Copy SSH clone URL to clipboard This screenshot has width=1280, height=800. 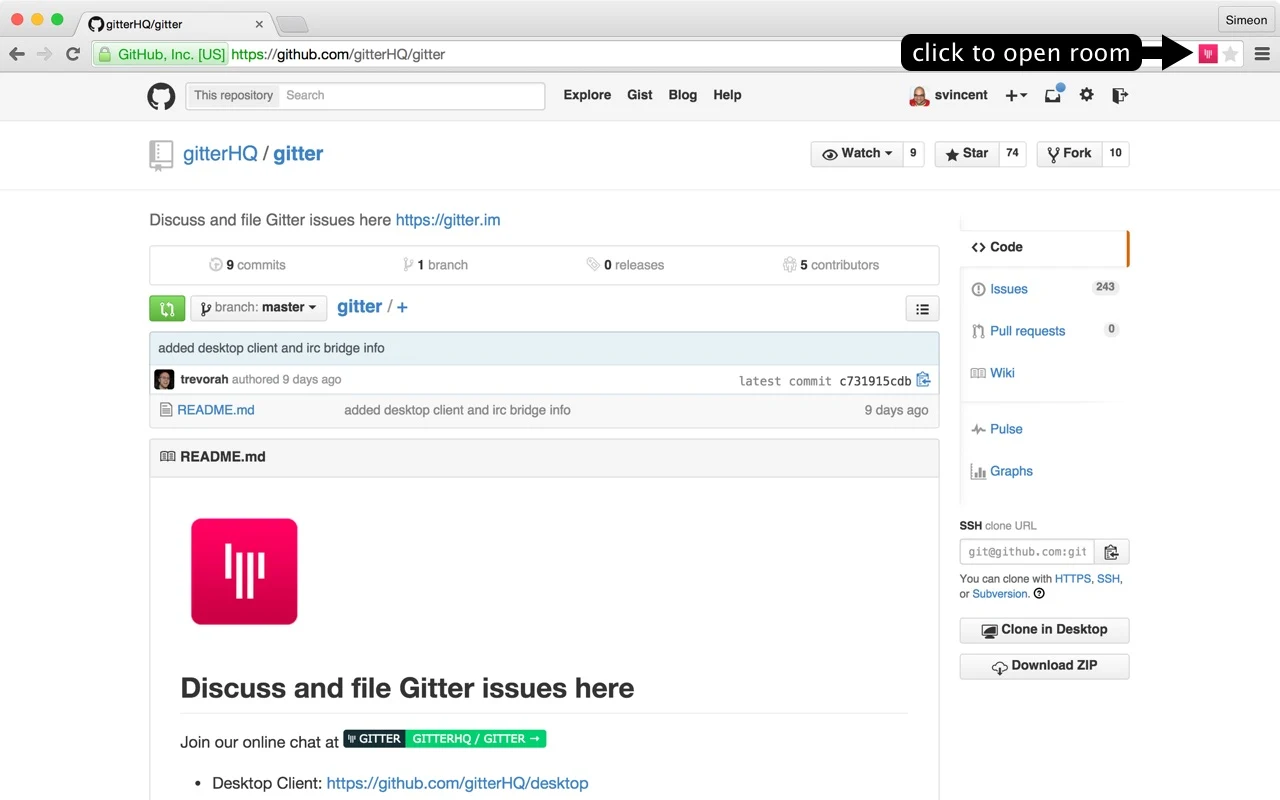pyautogui.click(x=1112, y=552)
